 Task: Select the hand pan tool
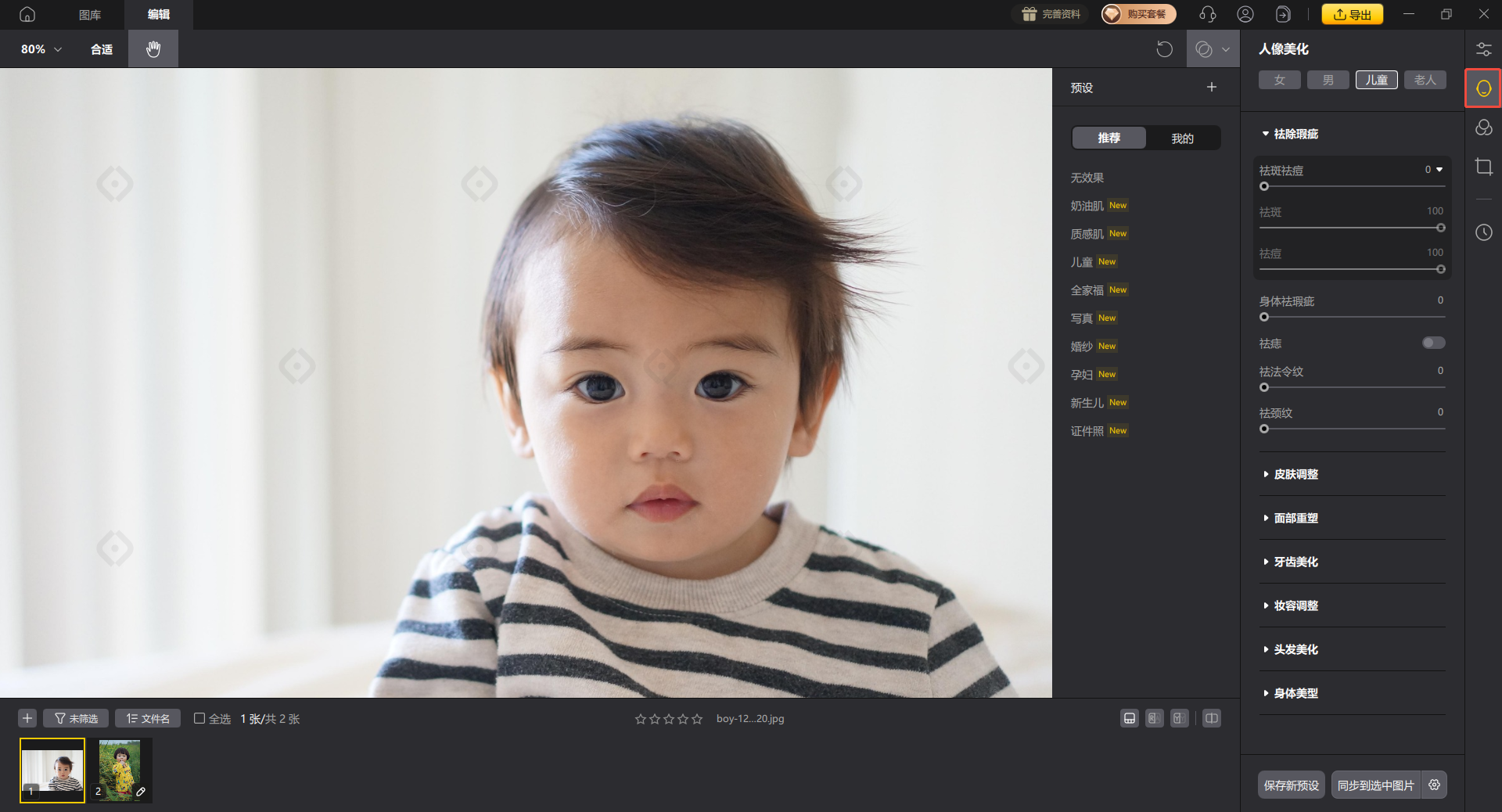153,49
